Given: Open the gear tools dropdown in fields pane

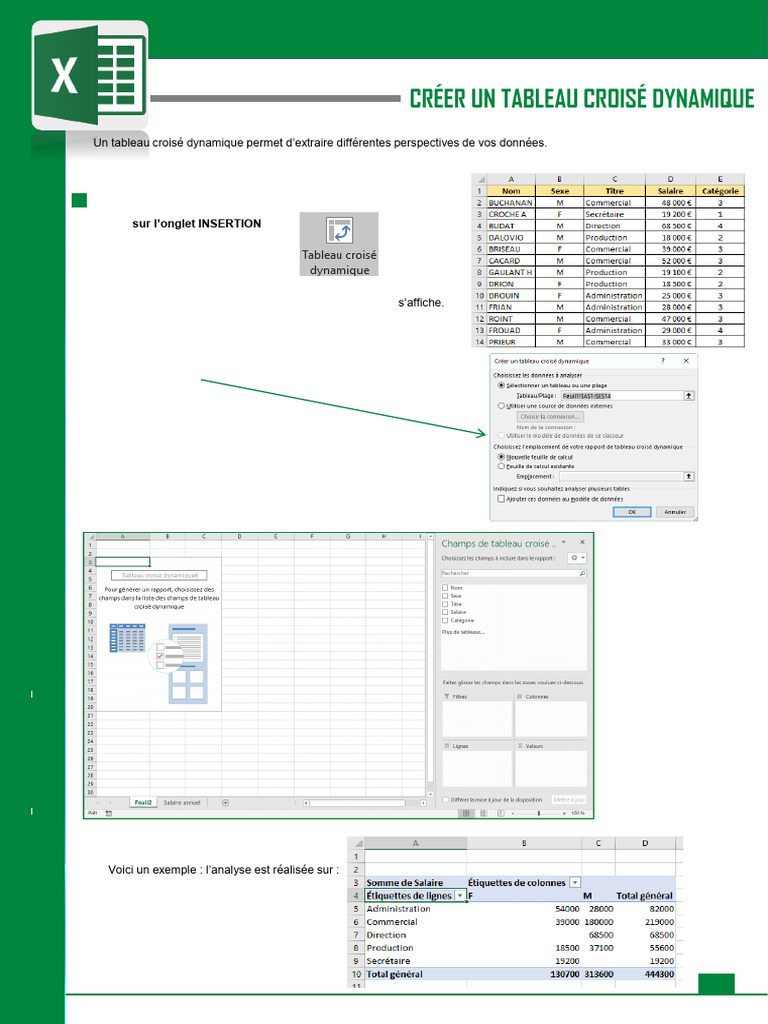Looking at the screenshot, I should [575, 559].
